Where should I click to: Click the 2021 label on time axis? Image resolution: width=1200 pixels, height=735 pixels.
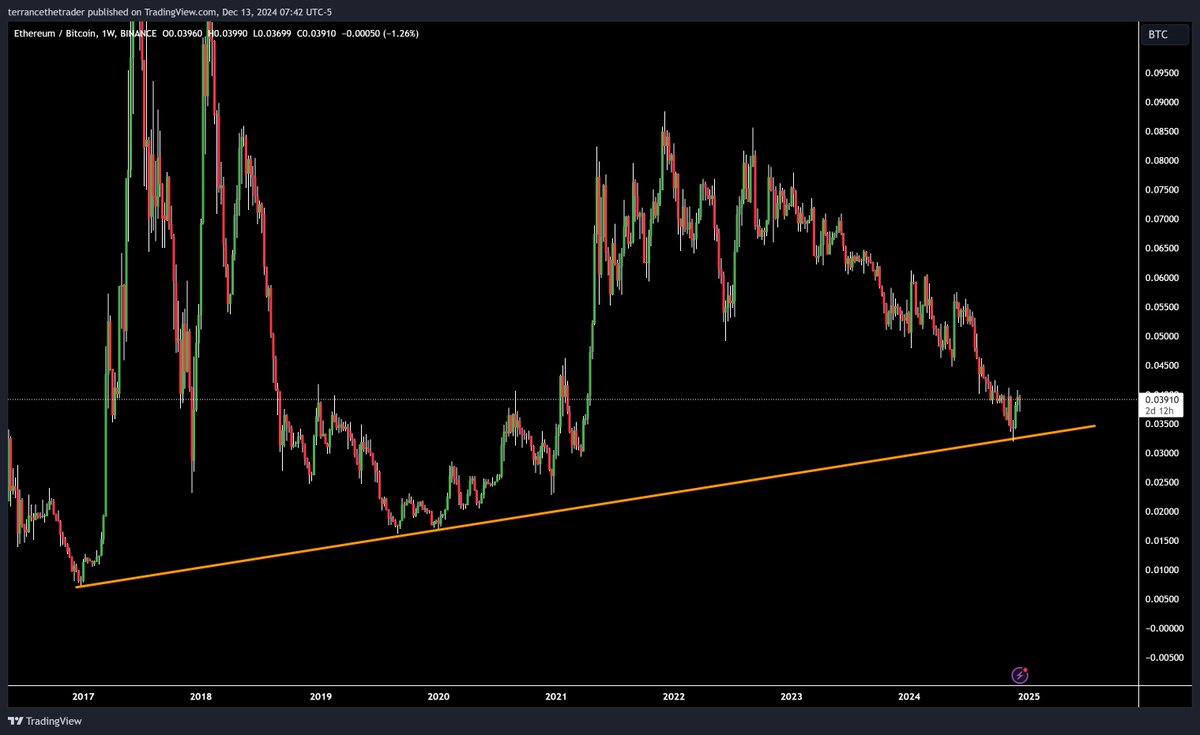(x=556, y=696)
